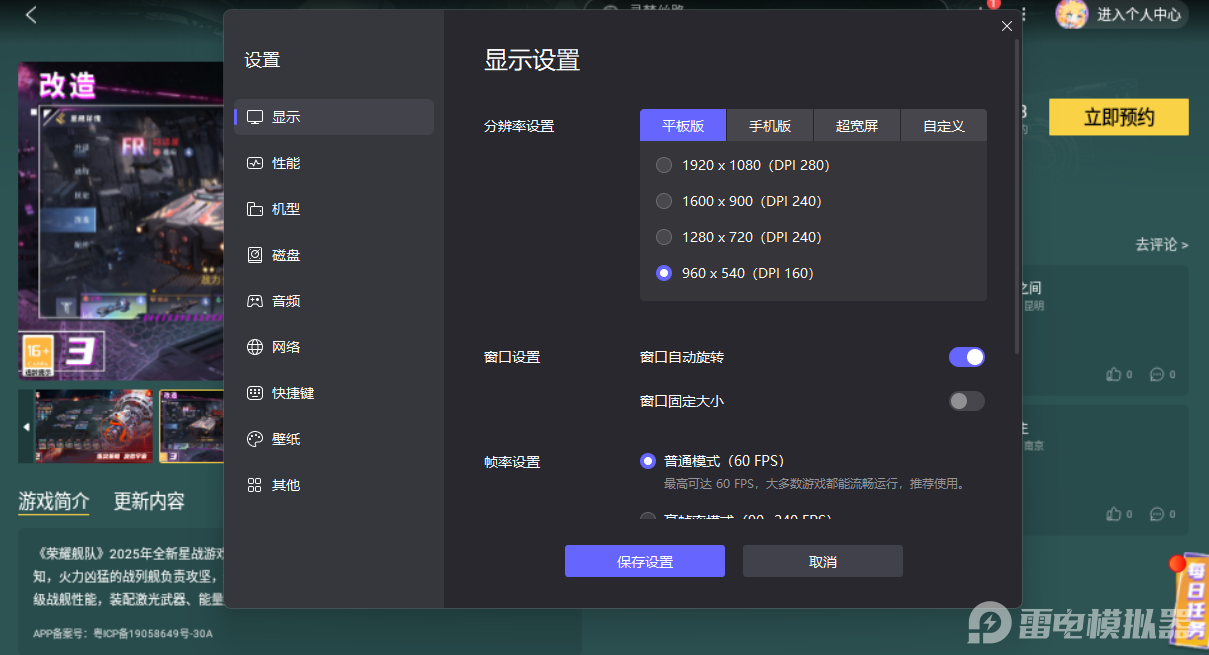Click 进入个人中心 in the store page
The width and height of the screenshot is (1209, 655).
coord(1139,15)
